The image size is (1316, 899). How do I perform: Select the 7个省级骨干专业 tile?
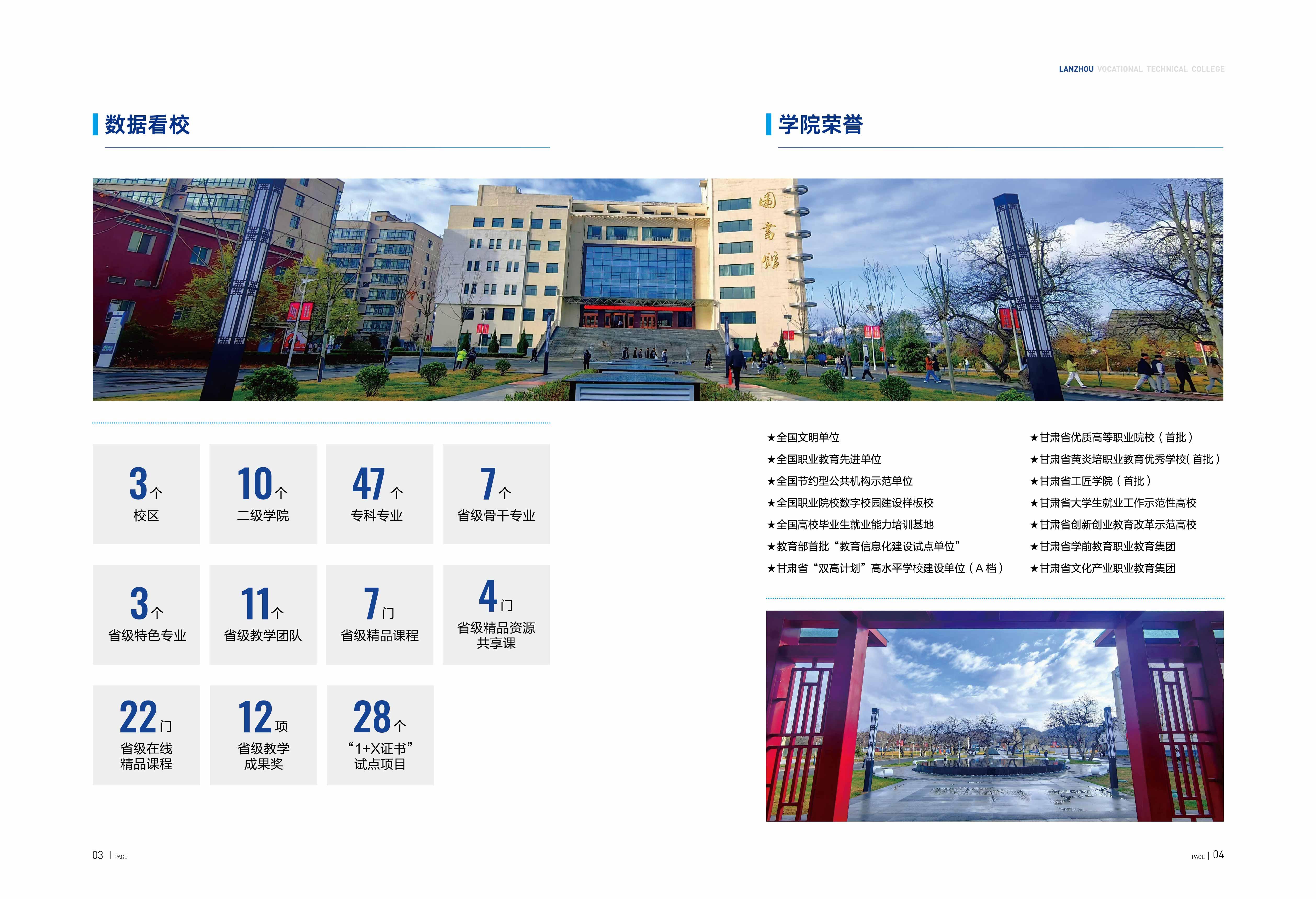click(496, 494)
